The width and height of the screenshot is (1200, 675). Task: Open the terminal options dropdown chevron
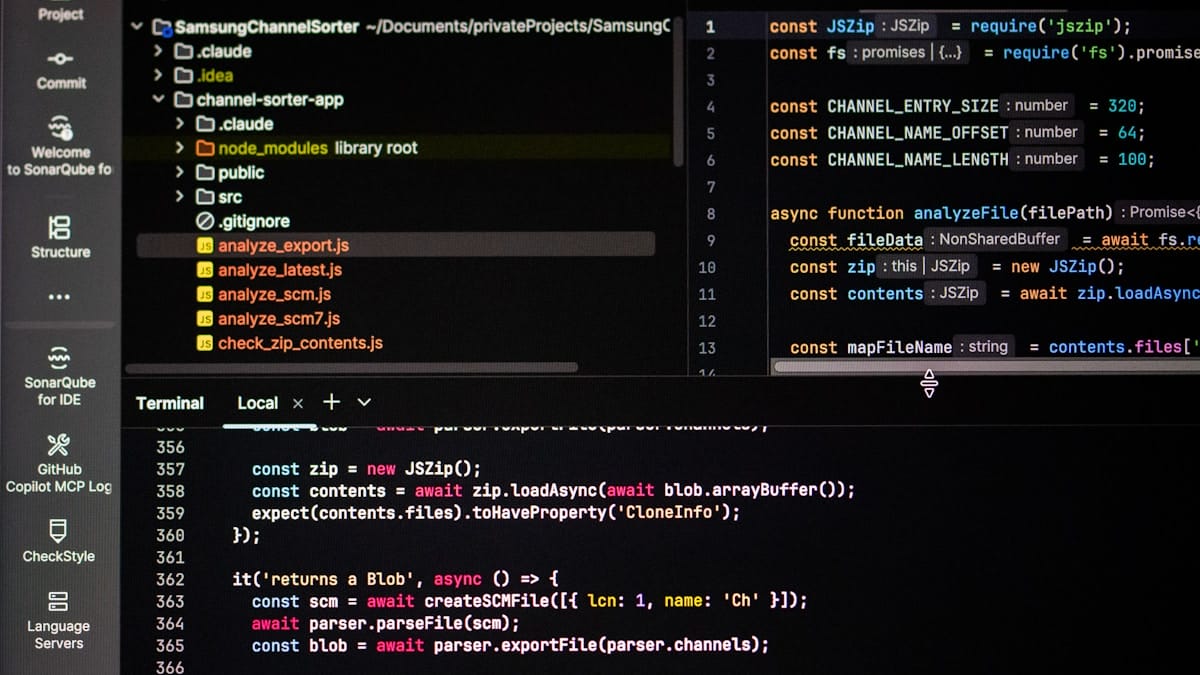click(x=364, y=402)
